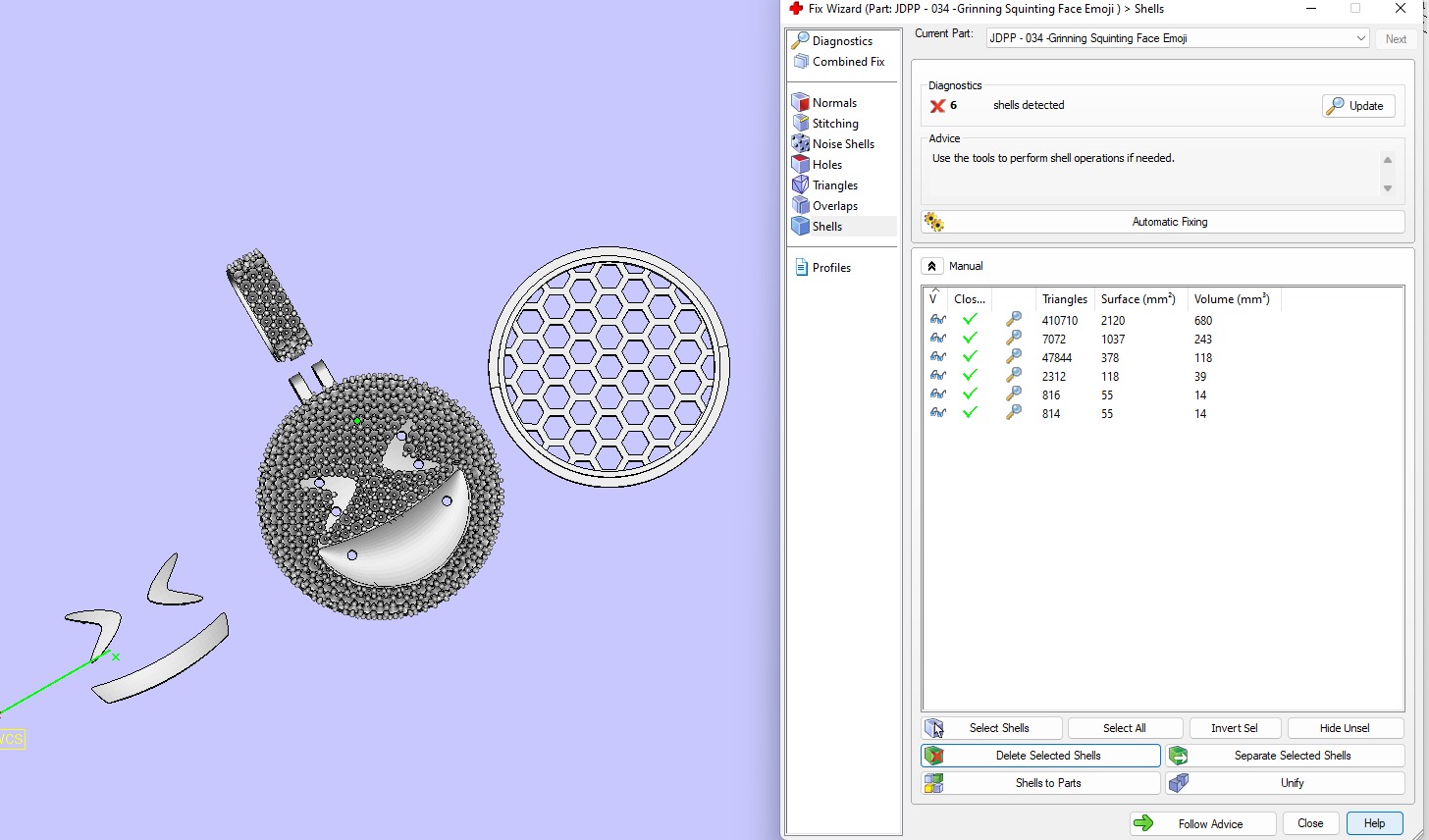Image resolution: width=1429 pixels, height=840 pixels.
Task: Switch to the Combined Fix page
Action: point(848,61)
